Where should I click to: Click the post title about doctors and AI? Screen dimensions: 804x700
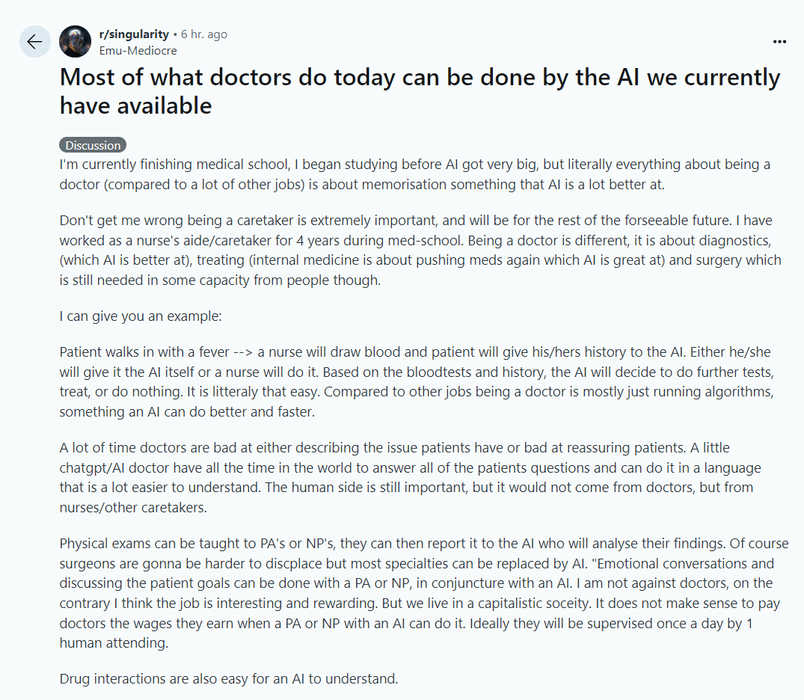pyautogui.click(x=420, y=91)
